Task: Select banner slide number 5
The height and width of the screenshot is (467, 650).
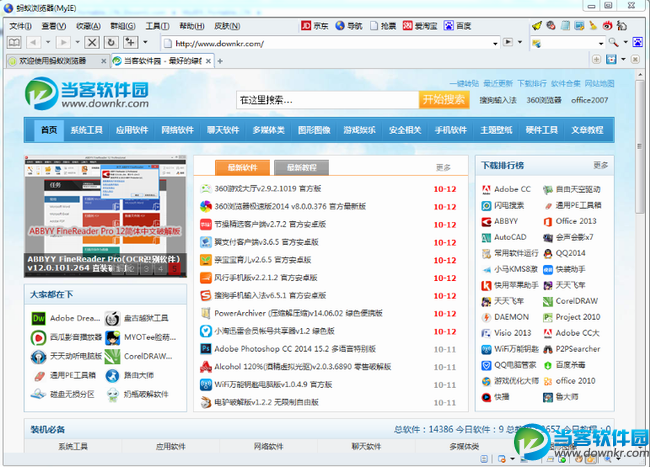Action: 175,269
